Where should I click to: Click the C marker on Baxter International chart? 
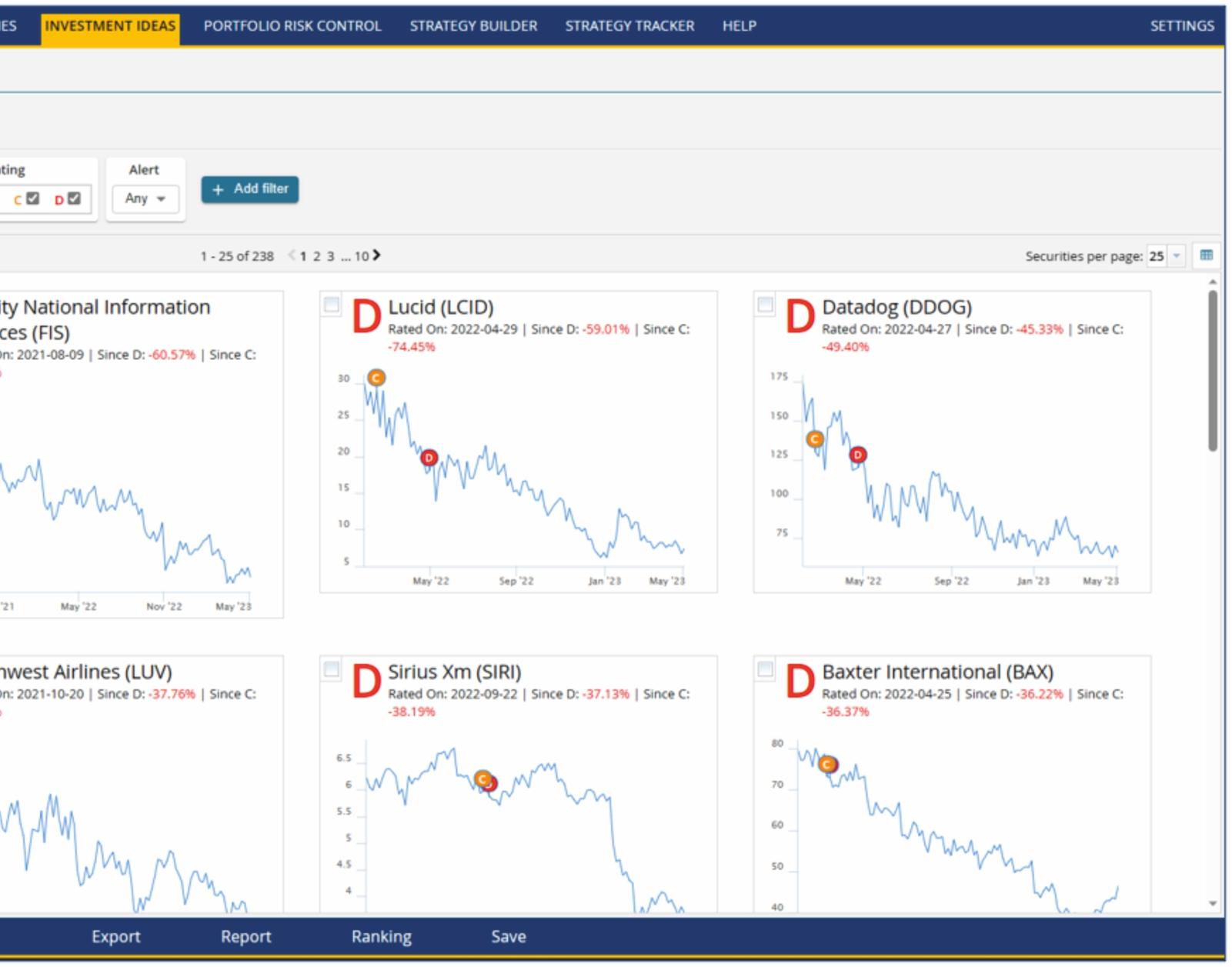tap(828, 764)
